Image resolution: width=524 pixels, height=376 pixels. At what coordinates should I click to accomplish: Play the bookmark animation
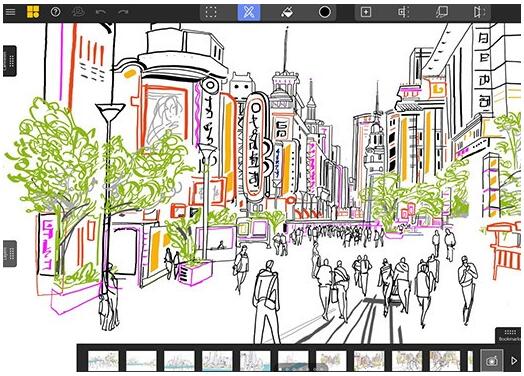(514, 360)
